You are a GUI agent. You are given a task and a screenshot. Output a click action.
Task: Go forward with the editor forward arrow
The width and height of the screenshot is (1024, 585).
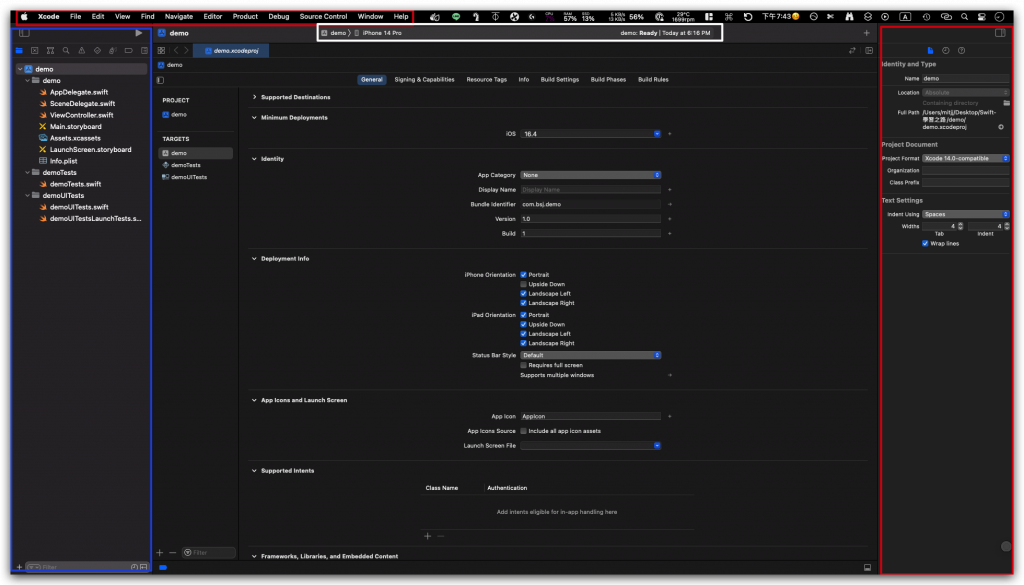pyautogui.click(x=186, y=50)
